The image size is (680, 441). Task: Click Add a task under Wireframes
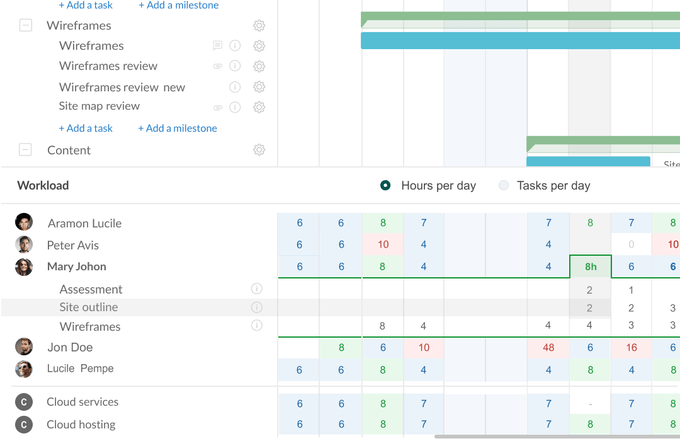click(x=85, y=128)
